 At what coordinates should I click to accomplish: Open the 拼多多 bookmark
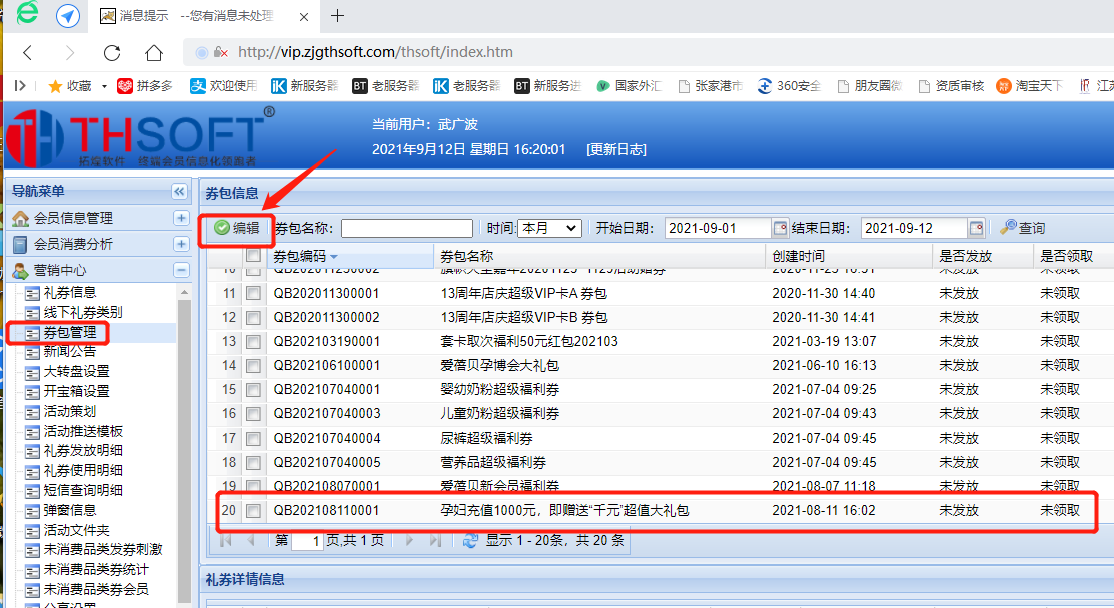(145, 86)
